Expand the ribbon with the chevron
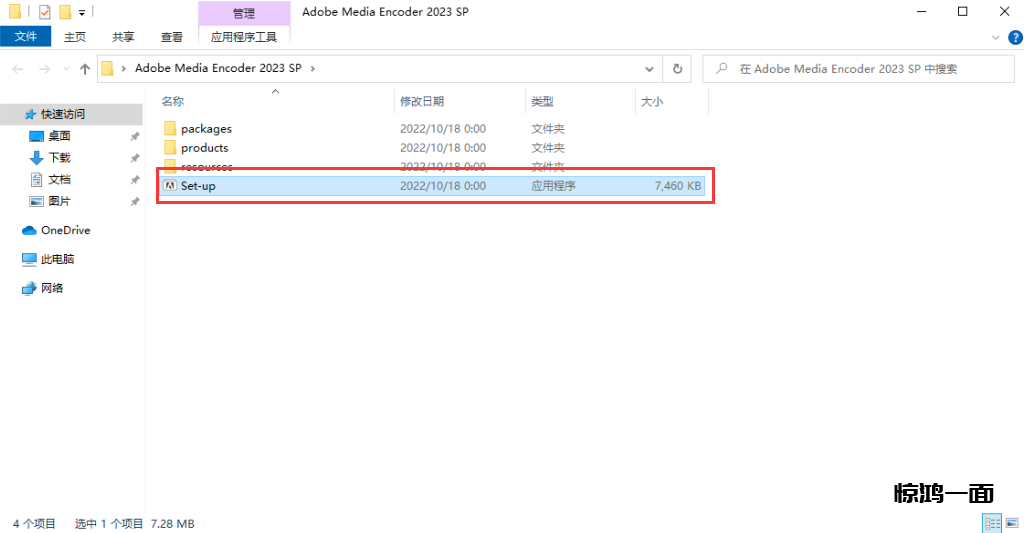Viewport: 1024px width, 533px height. click(994, 37)
